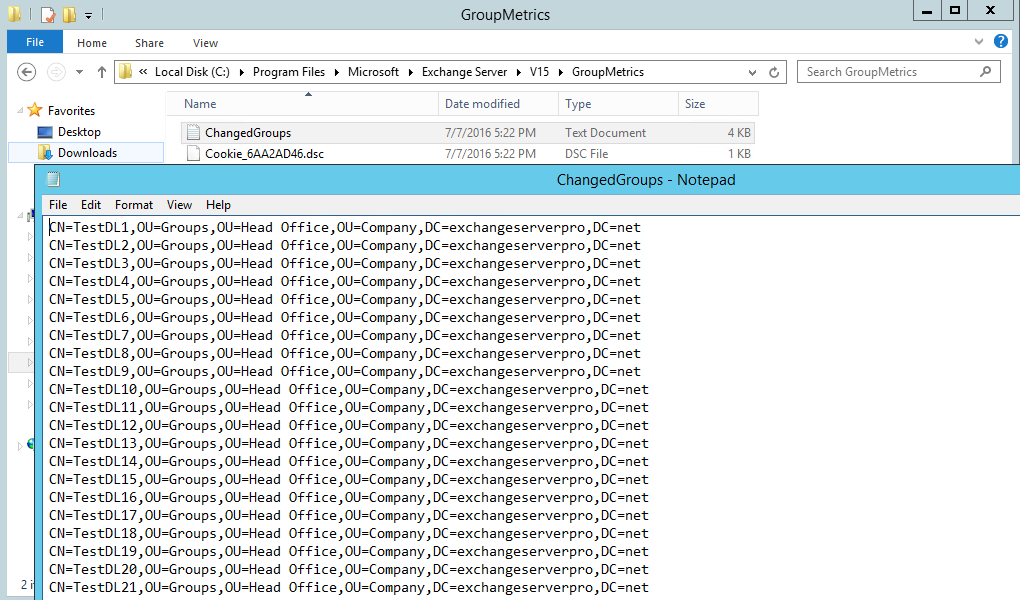Create a new folder using the toolbar icon

(x=68, y=14)
